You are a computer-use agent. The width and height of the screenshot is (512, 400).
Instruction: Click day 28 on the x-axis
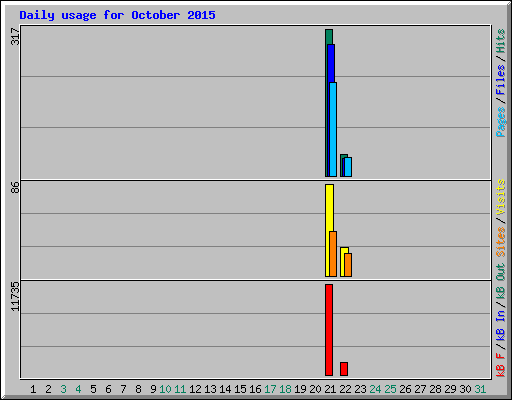(435, 389)
